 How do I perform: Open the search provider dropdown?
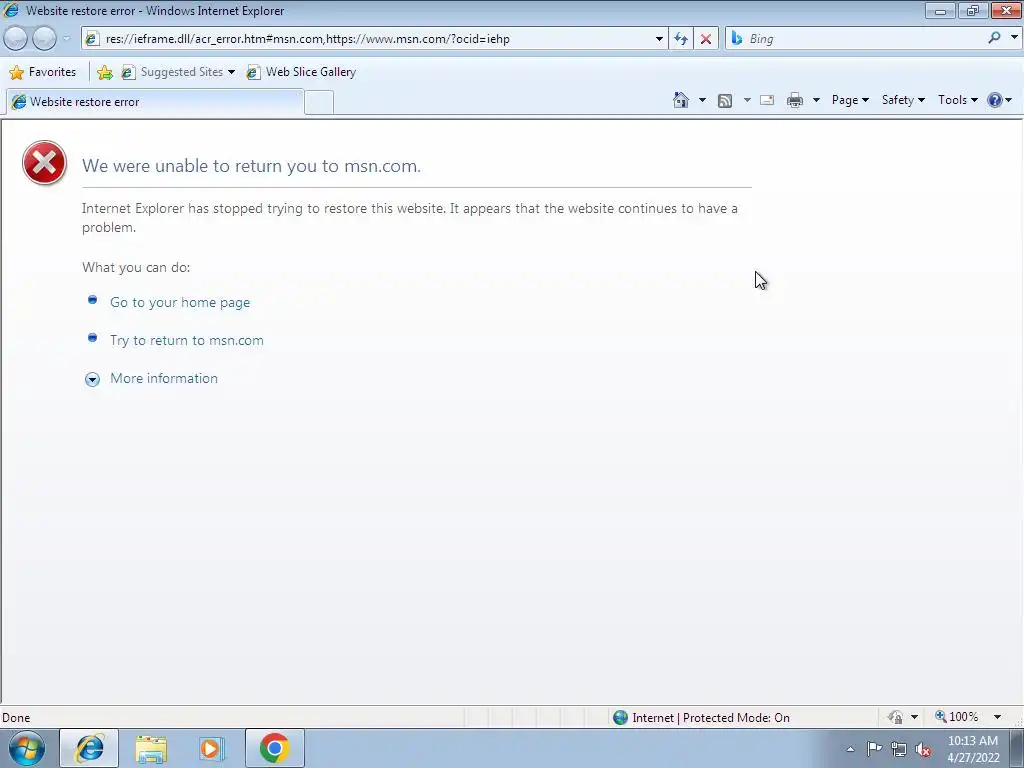(x=1014, y=38)
